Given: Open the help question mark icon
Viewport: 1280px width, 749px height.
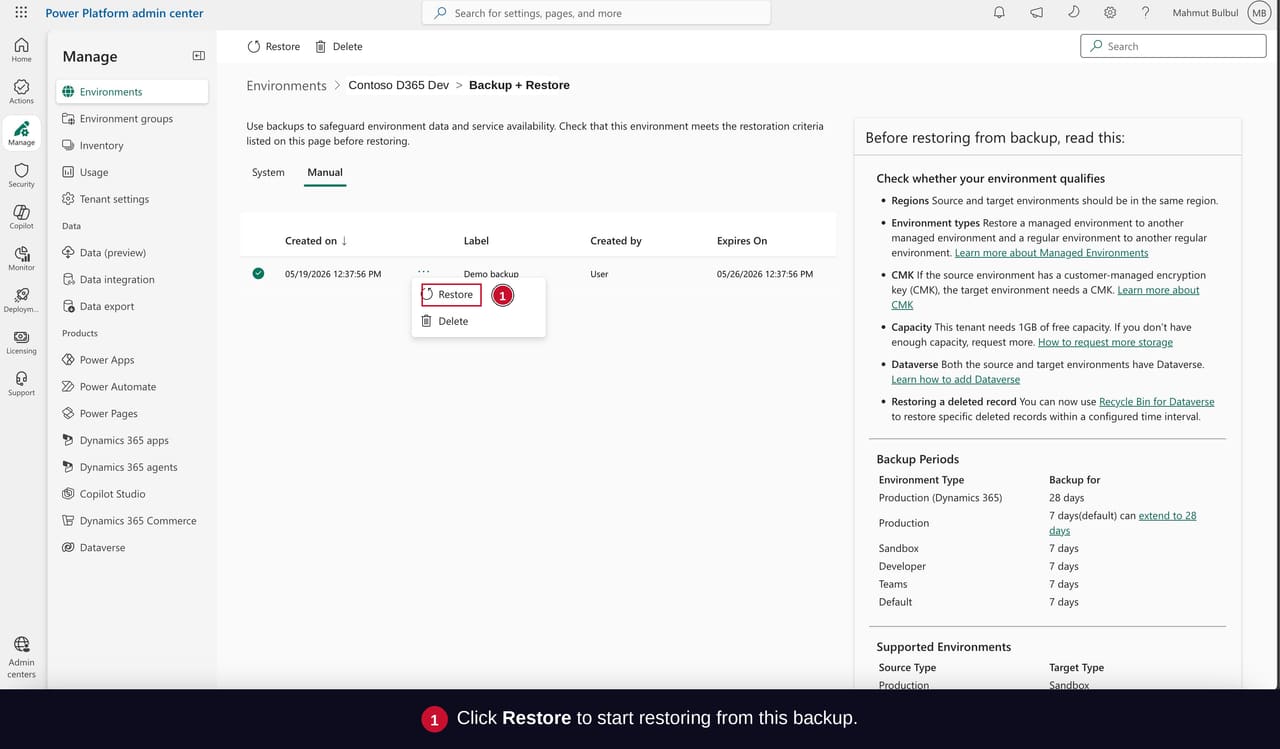Looking at the screenshot, I should [1145, 13].
